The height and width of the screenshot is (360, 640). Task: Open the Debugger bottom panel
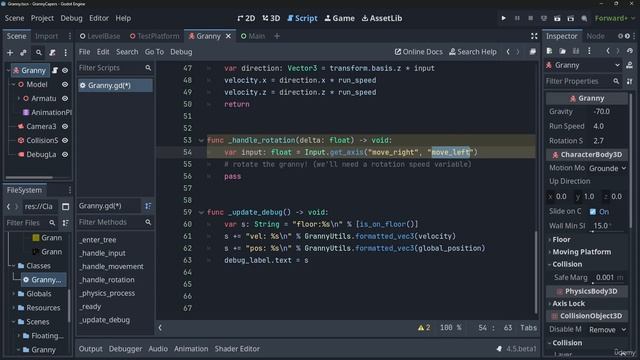[125, 349]
